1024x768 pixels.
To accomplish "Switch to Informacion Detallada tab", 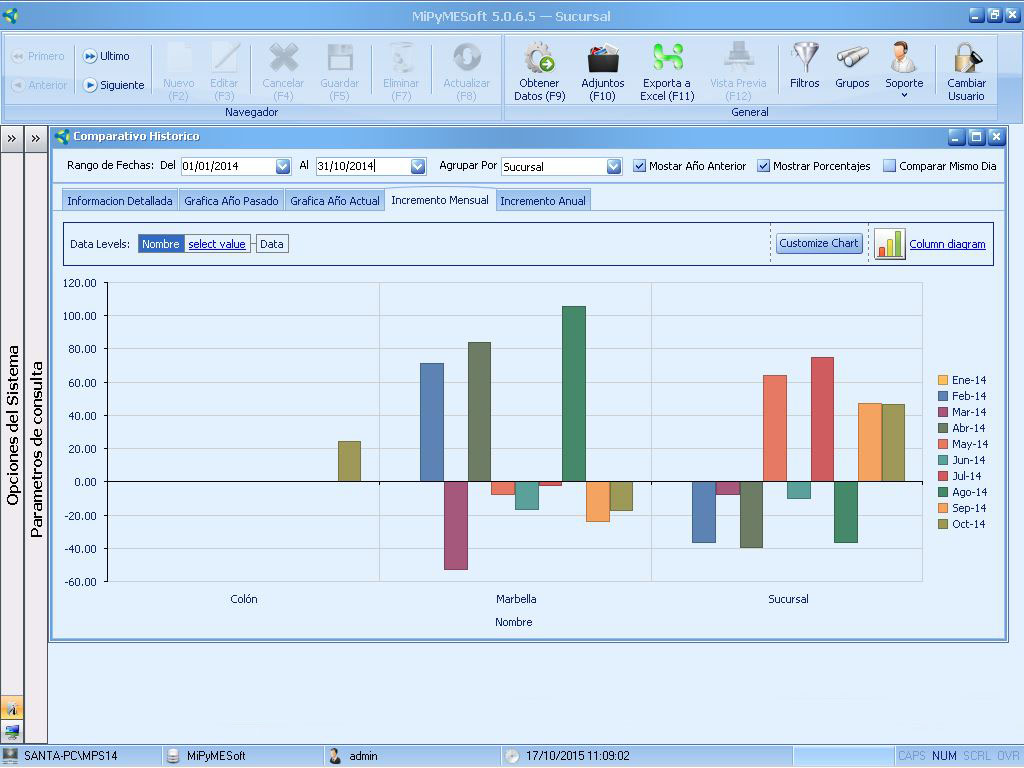I will pos(120,201).
